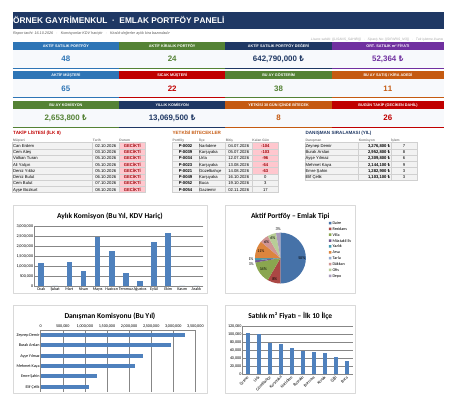Image resolution: width=456 pixels, height=406 pixels.
Task: Click the 642,790,000 ₺ portfolio value
Action: 278,58
